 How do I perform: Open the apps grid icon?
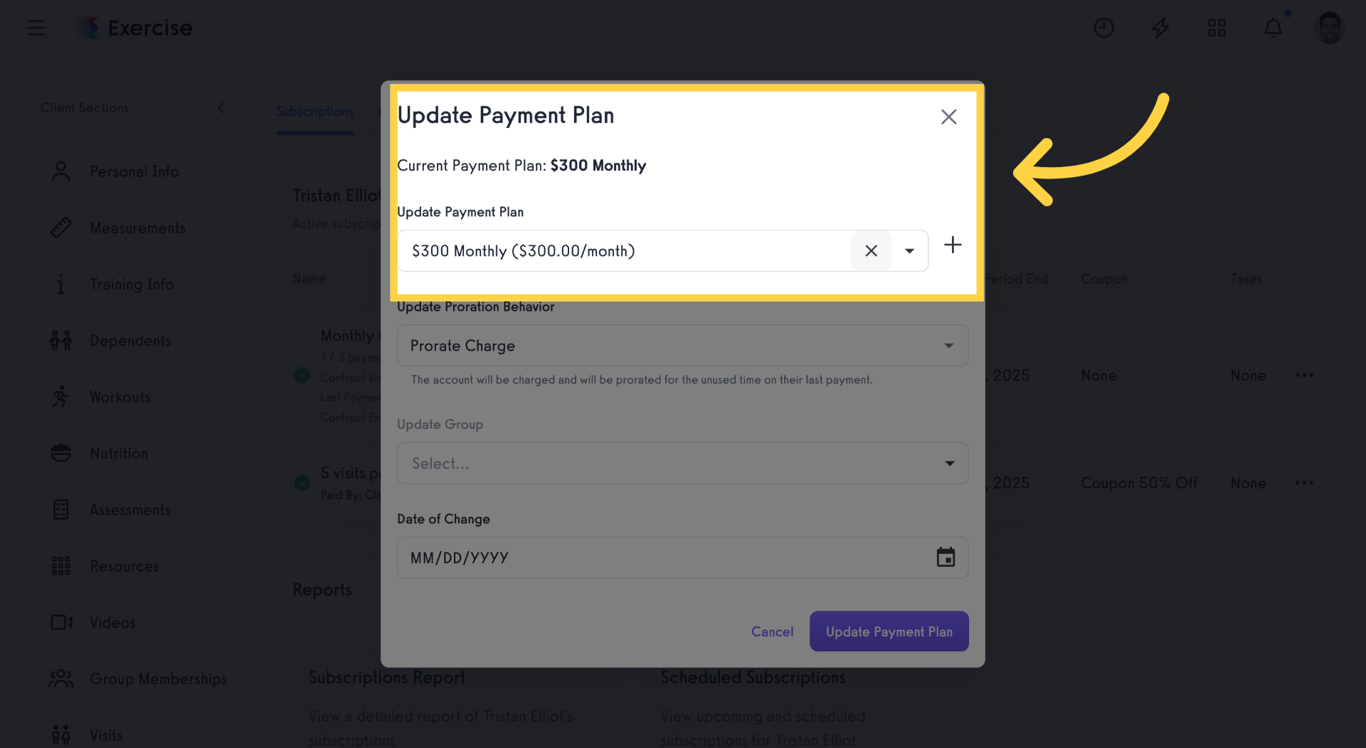click(1217, 27)
